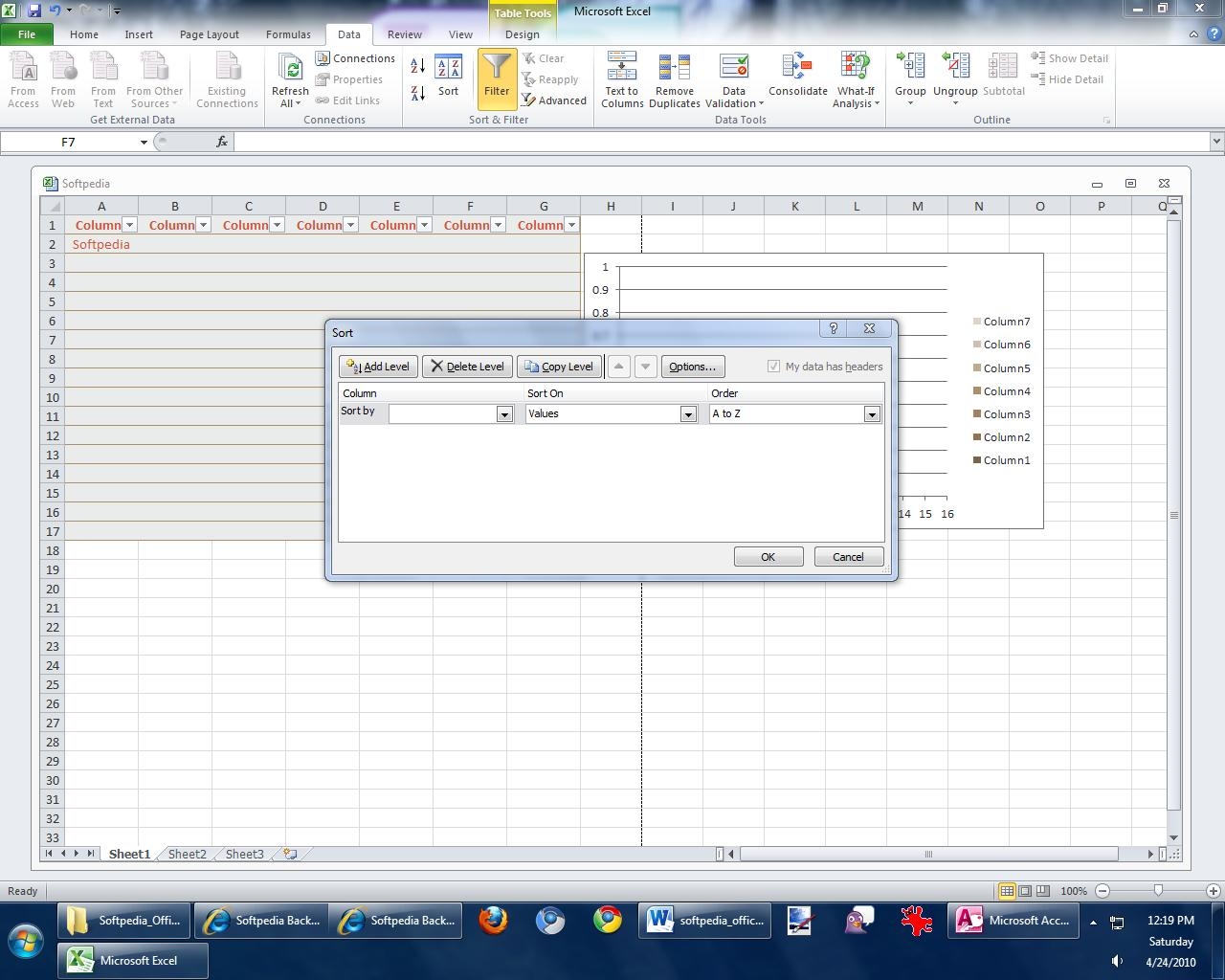Click the Add Level button
The width and height of the screenshot is (1225, 980).
pyautogui.click(x=378, y=367)
